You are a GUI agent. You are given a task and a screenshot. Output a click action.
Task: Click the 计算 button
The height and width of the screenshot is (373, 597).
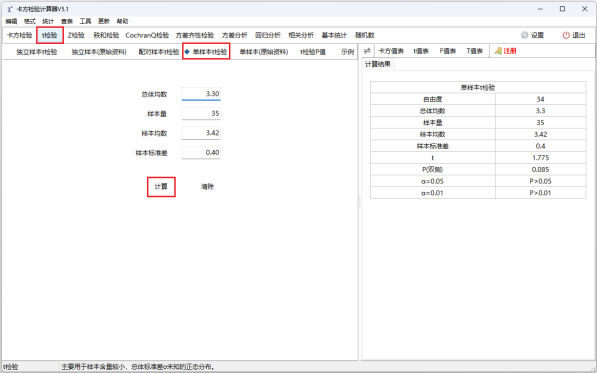click(161, 186)
